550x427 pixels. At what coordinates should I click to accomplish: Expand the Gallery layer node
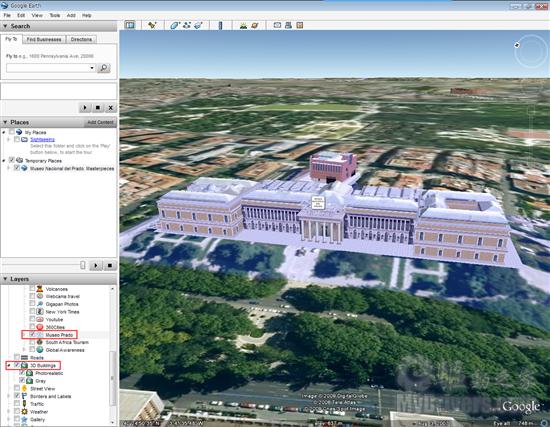[x=8, y=419]
